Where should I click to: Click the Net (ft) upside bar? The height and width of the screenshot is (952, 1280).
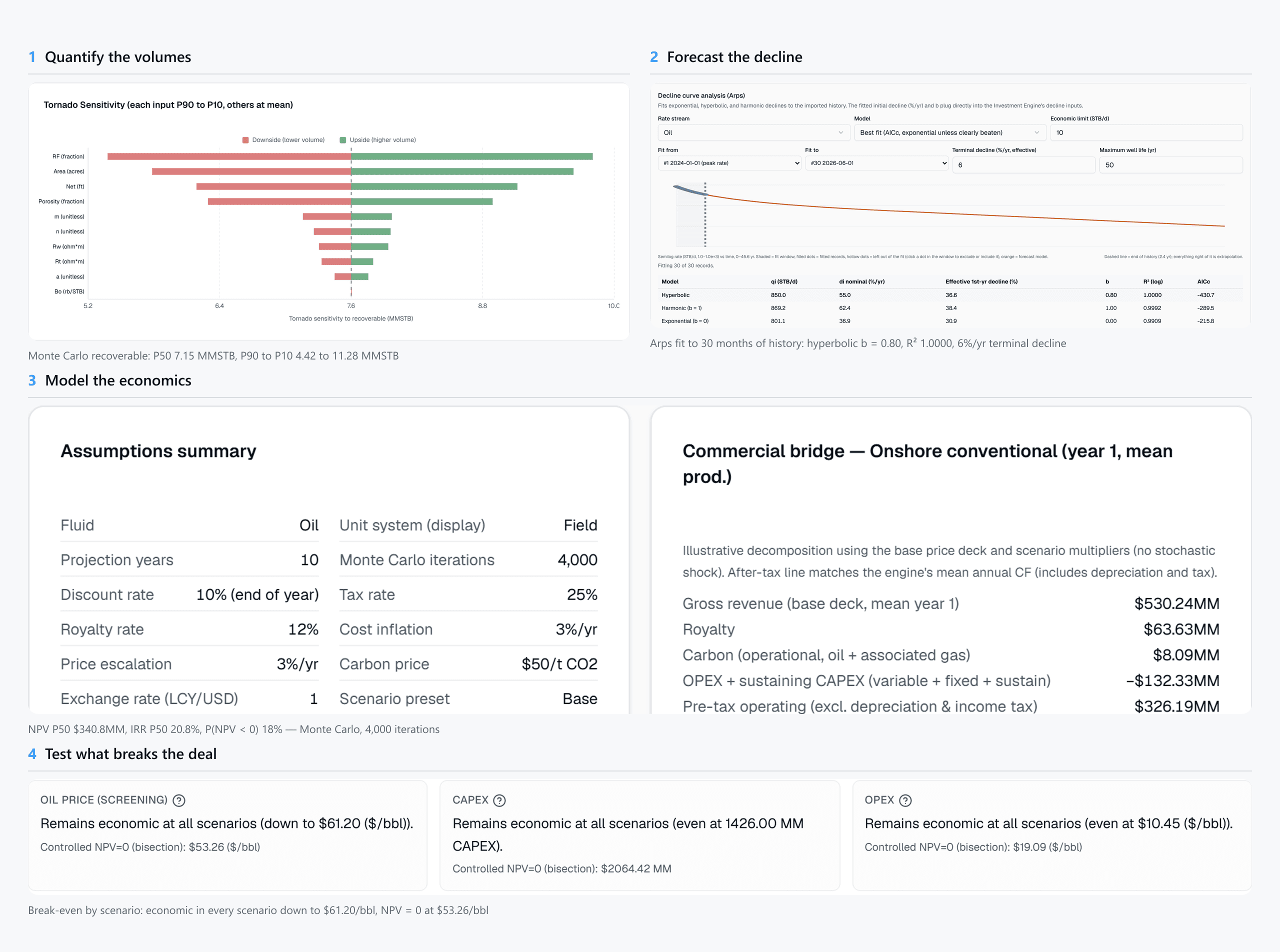[434, 186]
